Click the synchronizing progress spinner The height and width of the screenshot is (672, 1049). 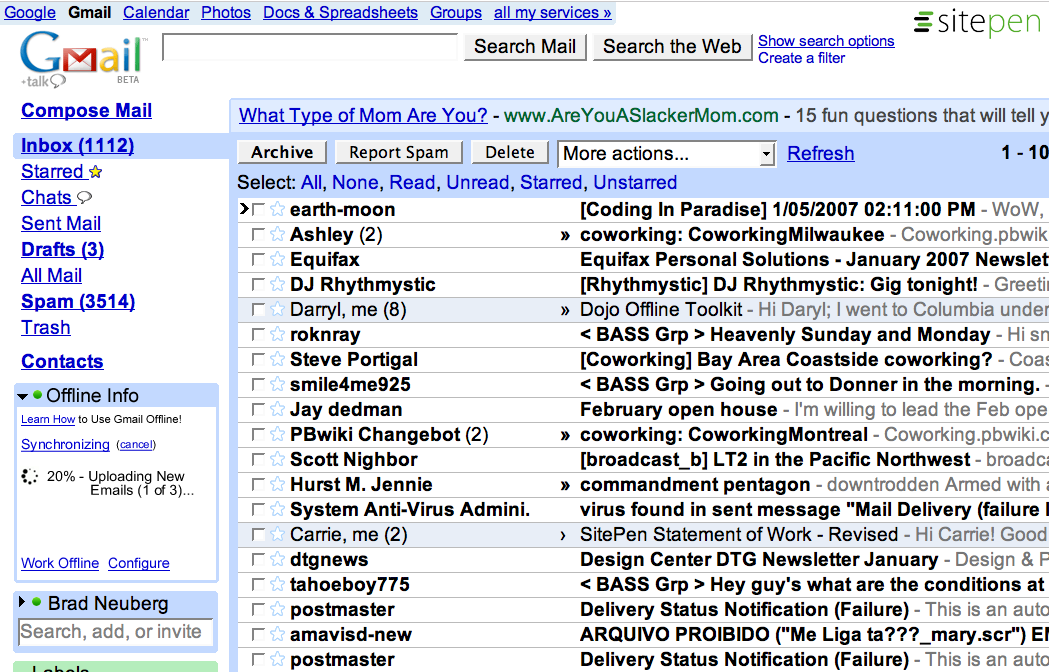[x=29, y=476]
